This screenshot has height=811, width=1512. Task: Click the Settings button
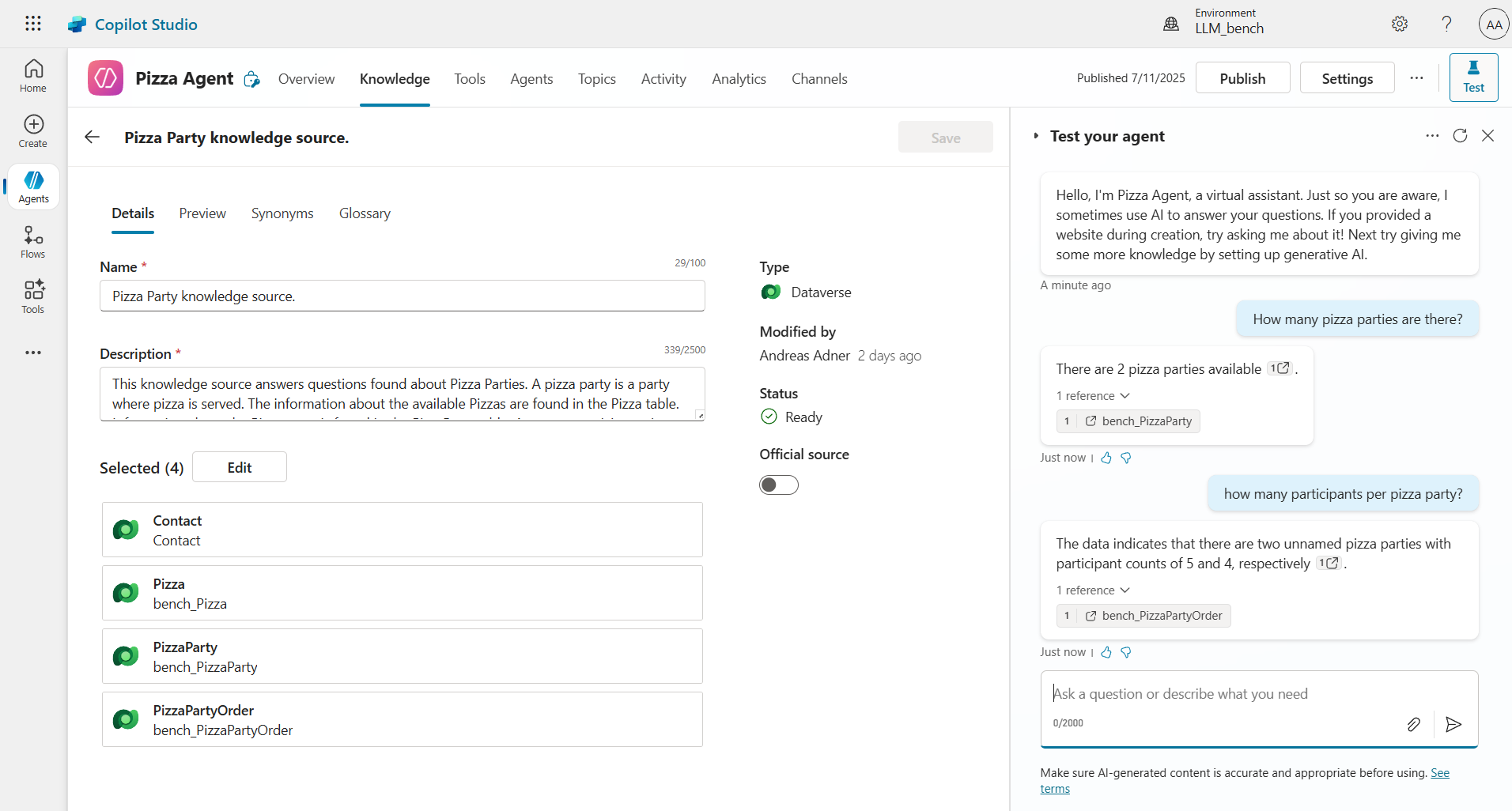(1347, 77)
